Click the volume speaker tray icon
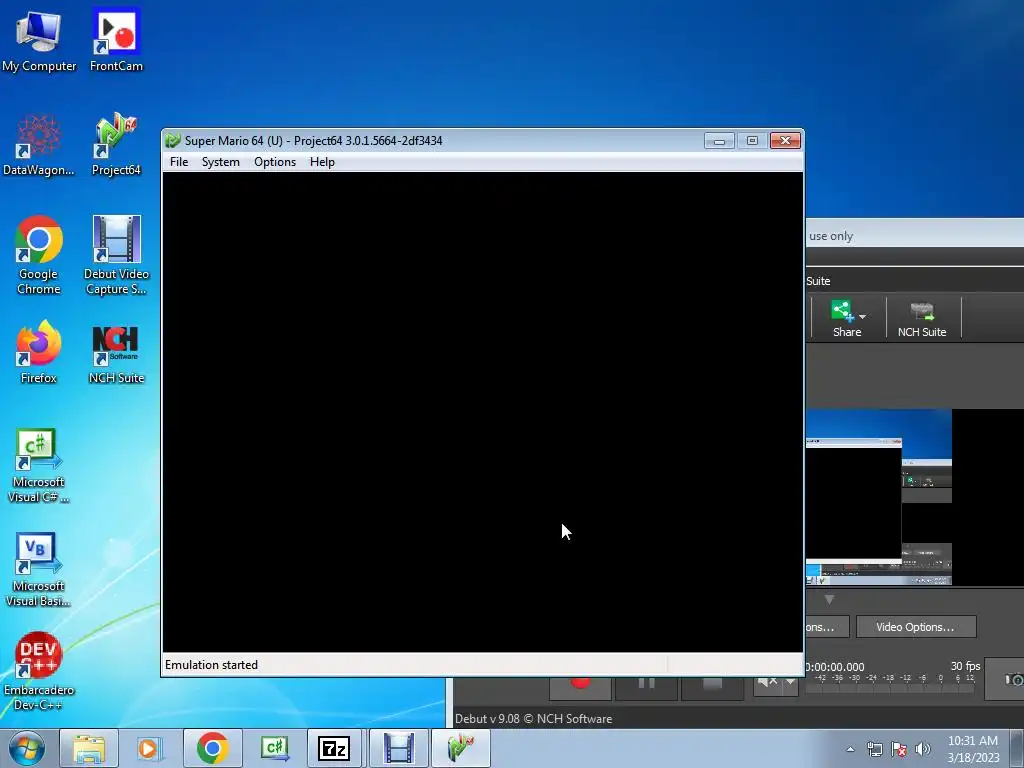The image size is (1024, 768). [923, 749]
